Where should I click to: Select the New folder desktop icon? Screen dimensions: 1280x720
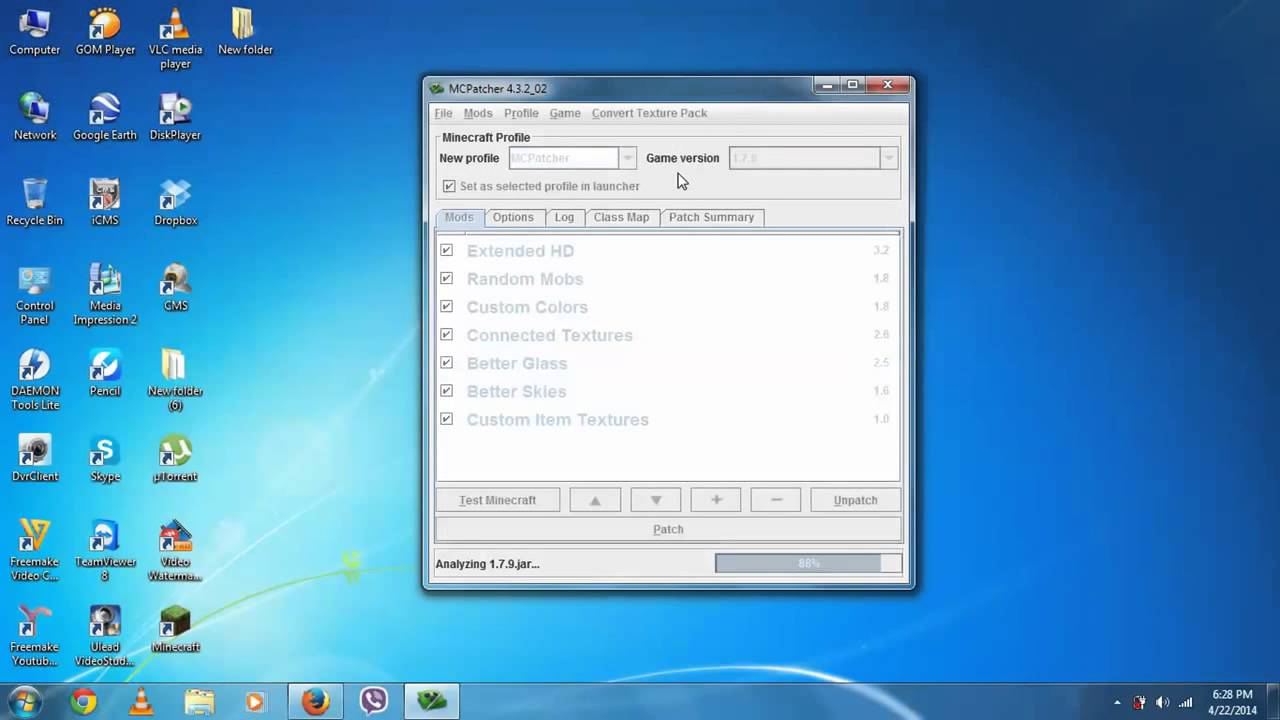245,31
